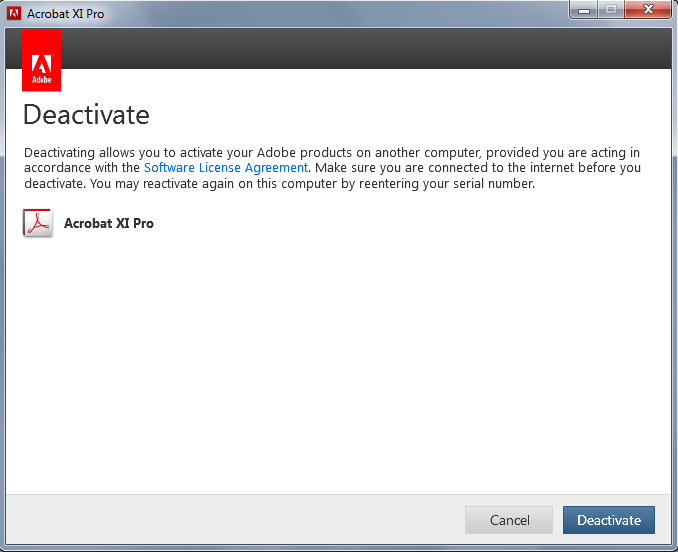
Task: Click the maximize button in title bar
Action: point(610,9)
